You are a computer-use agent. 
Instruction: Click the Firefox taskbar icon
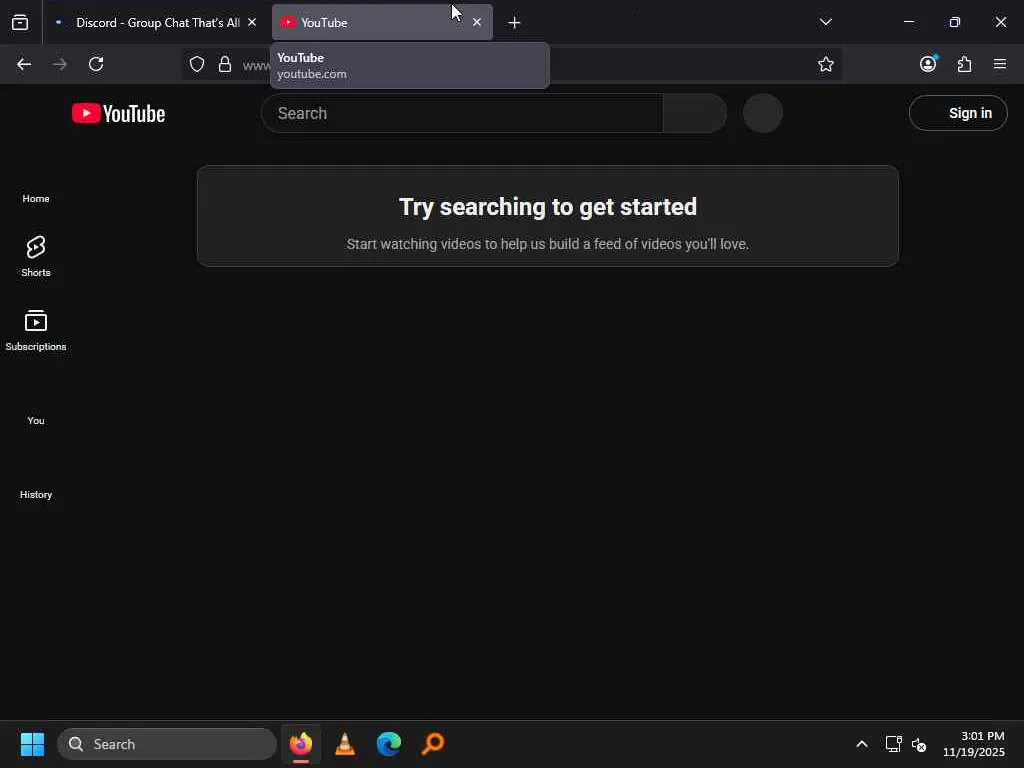click(x=301, y=744)
